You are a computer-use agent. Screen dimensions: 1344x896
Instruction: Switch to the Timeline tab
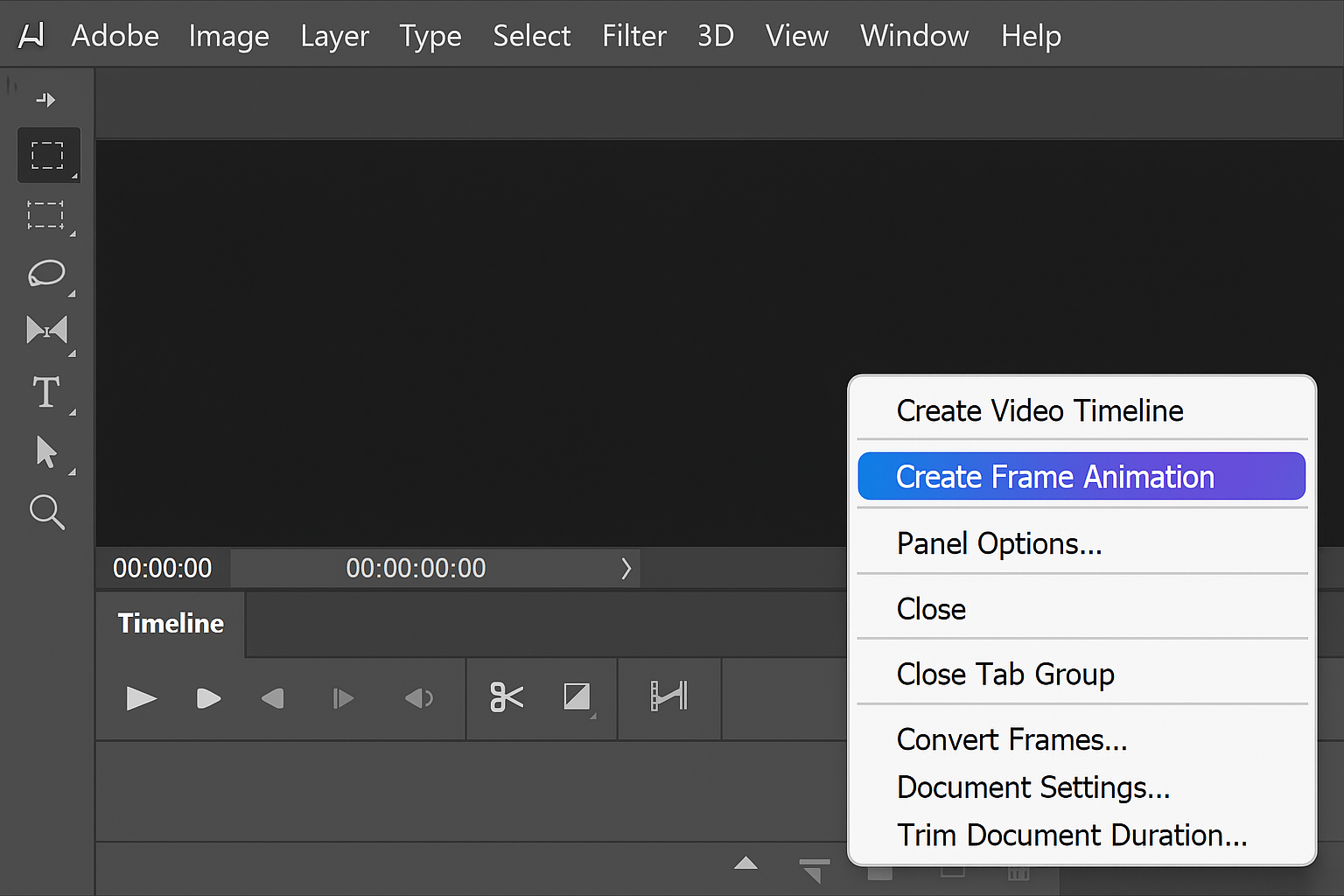pos(171,624)
